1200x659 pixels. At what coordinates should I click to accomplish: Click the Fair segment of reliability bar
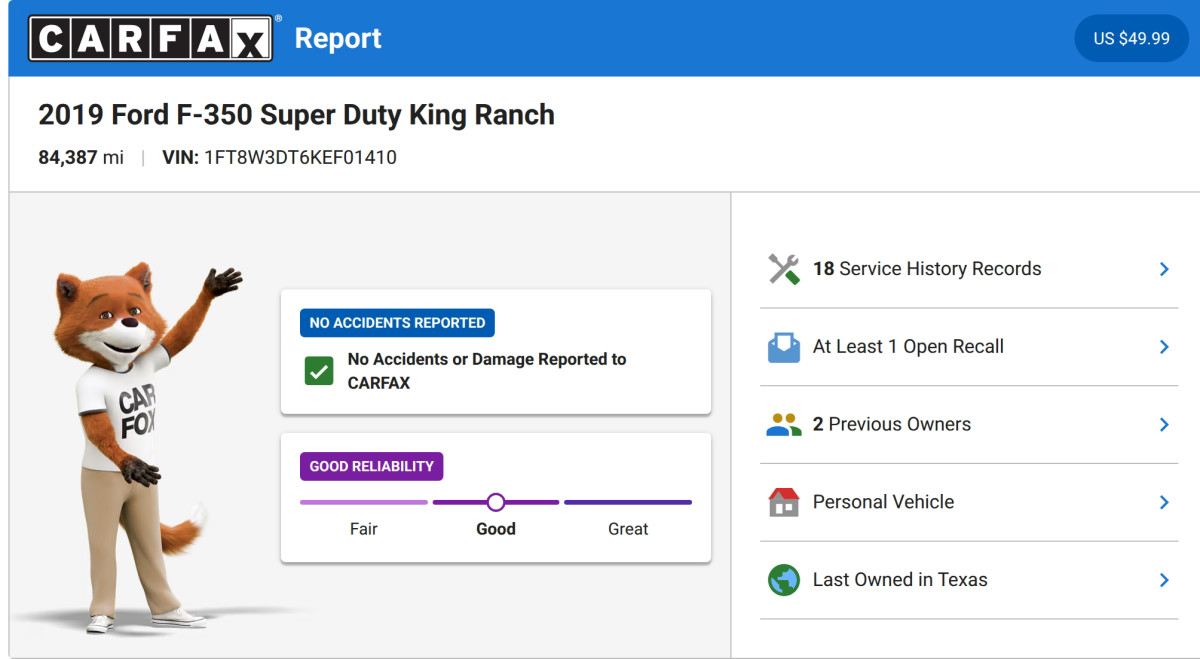pyautogui.click(x=364, y=502)
